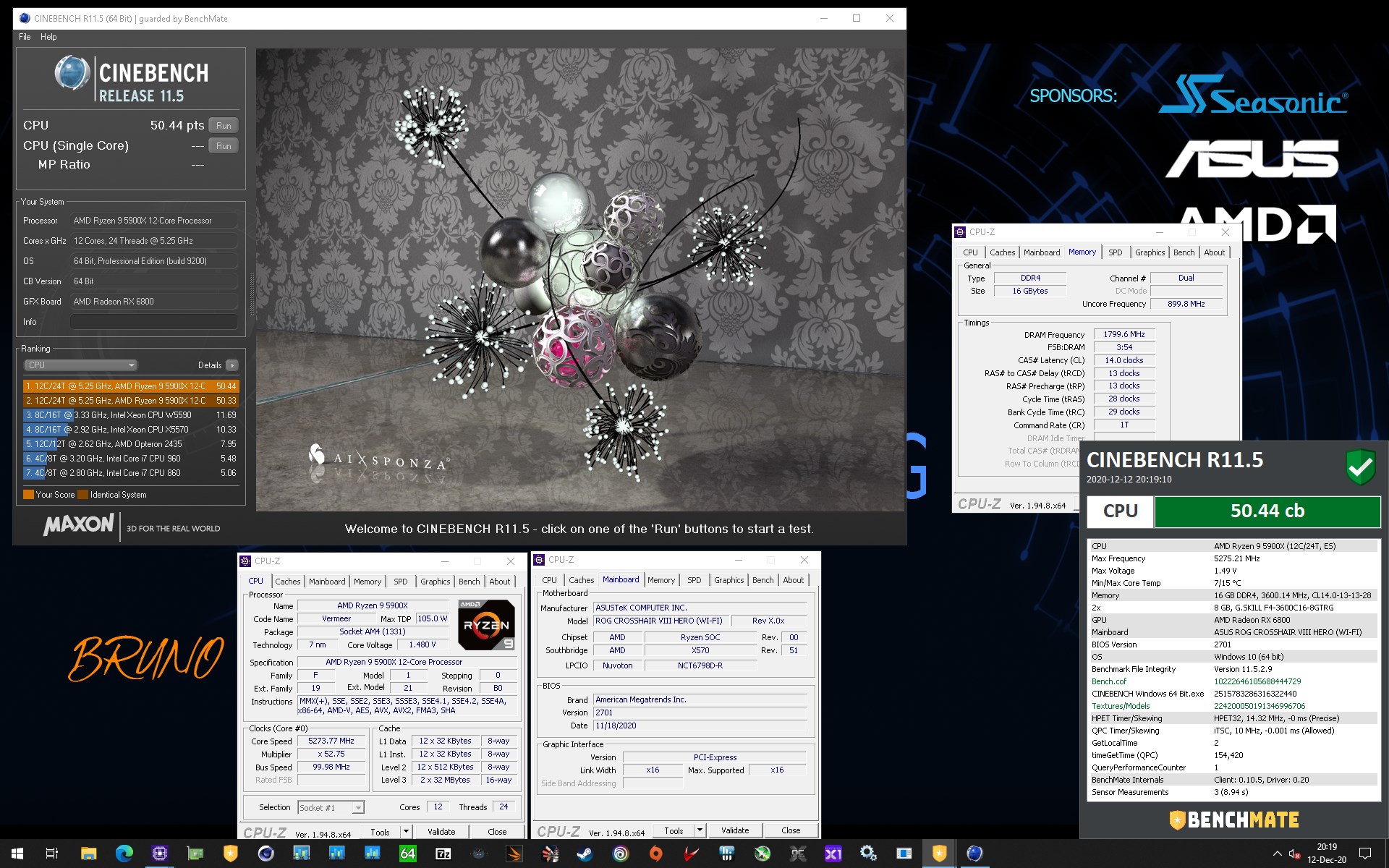Select ranking entry Intel Xeon CPU W5590
The image size is (1389, 868).
click(x=131, y=415)
